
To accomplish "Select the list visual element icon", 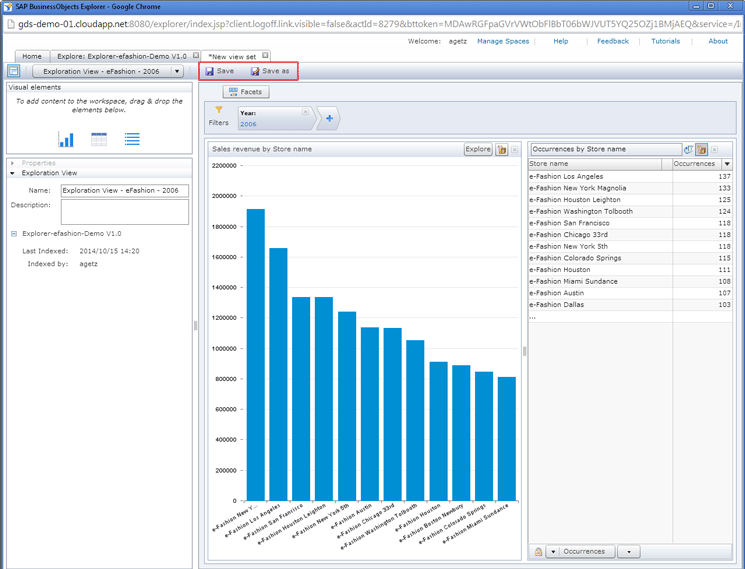I will click(x=132, y=140).
